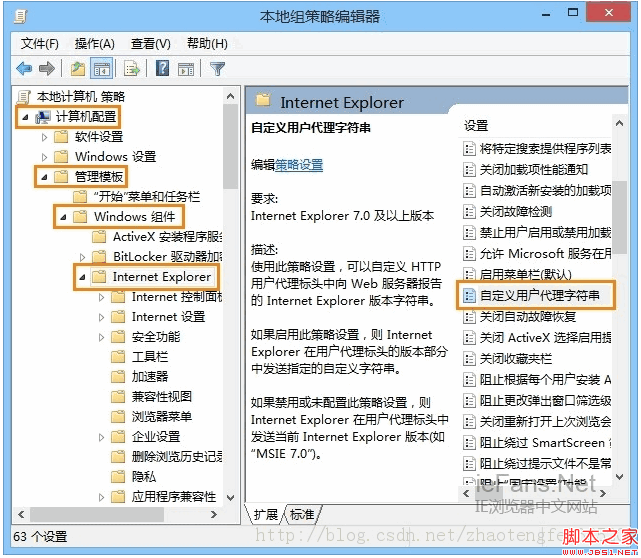Open the 操作(A) menu
Screen dimensions: 641x558
94,43
